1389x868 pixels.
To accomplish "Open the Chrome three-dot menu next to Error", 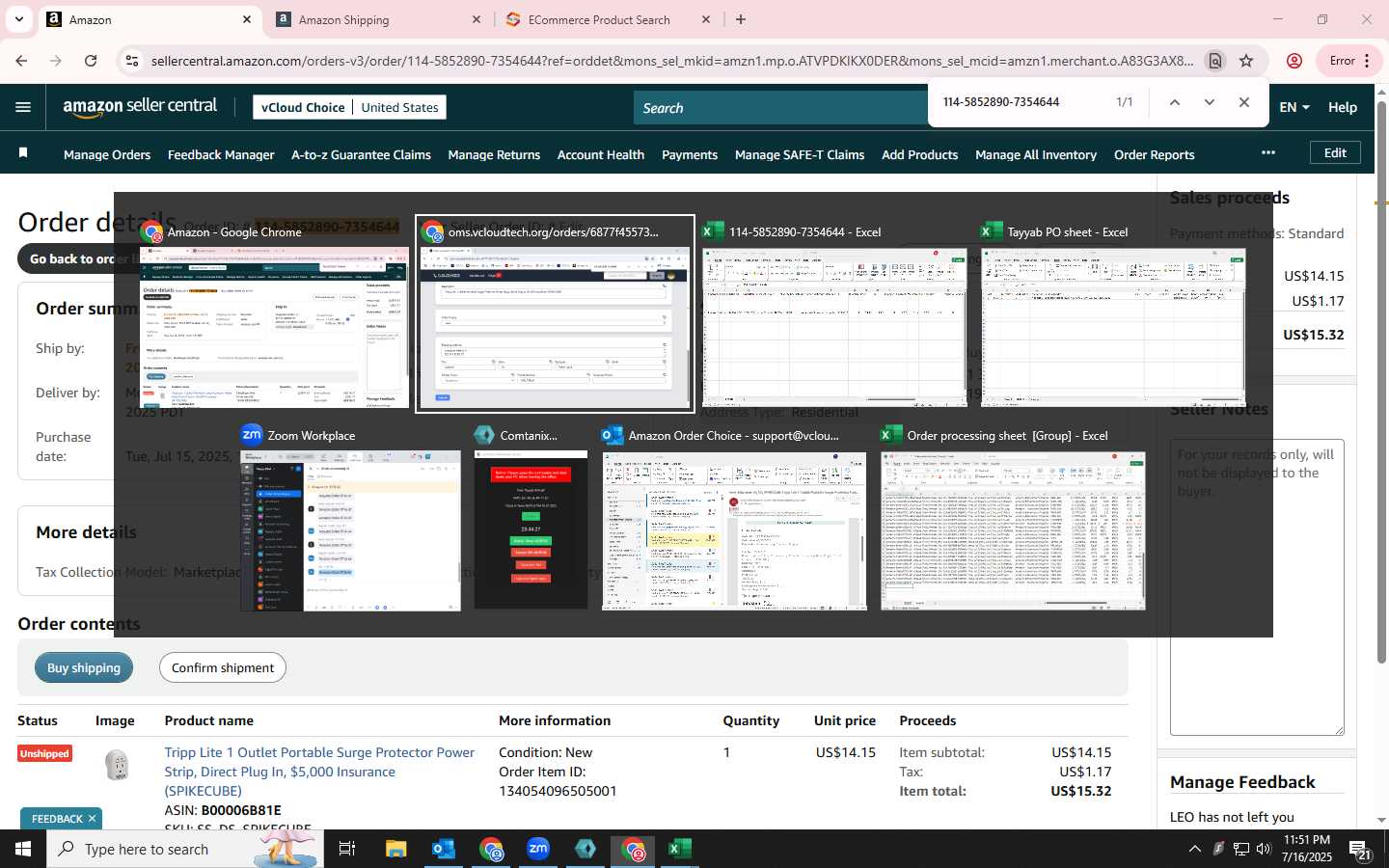I will point(1367,61).
